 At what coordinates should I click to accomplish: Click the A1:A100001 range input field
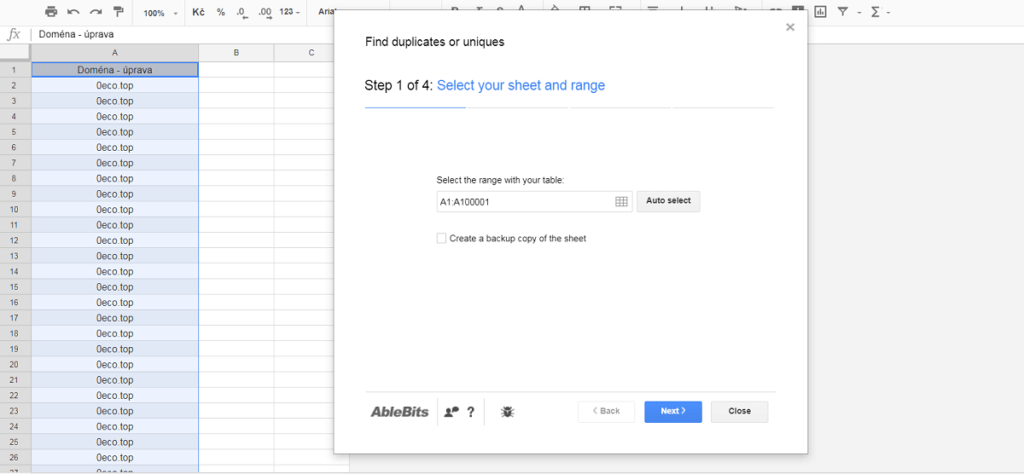click(524, 202)
